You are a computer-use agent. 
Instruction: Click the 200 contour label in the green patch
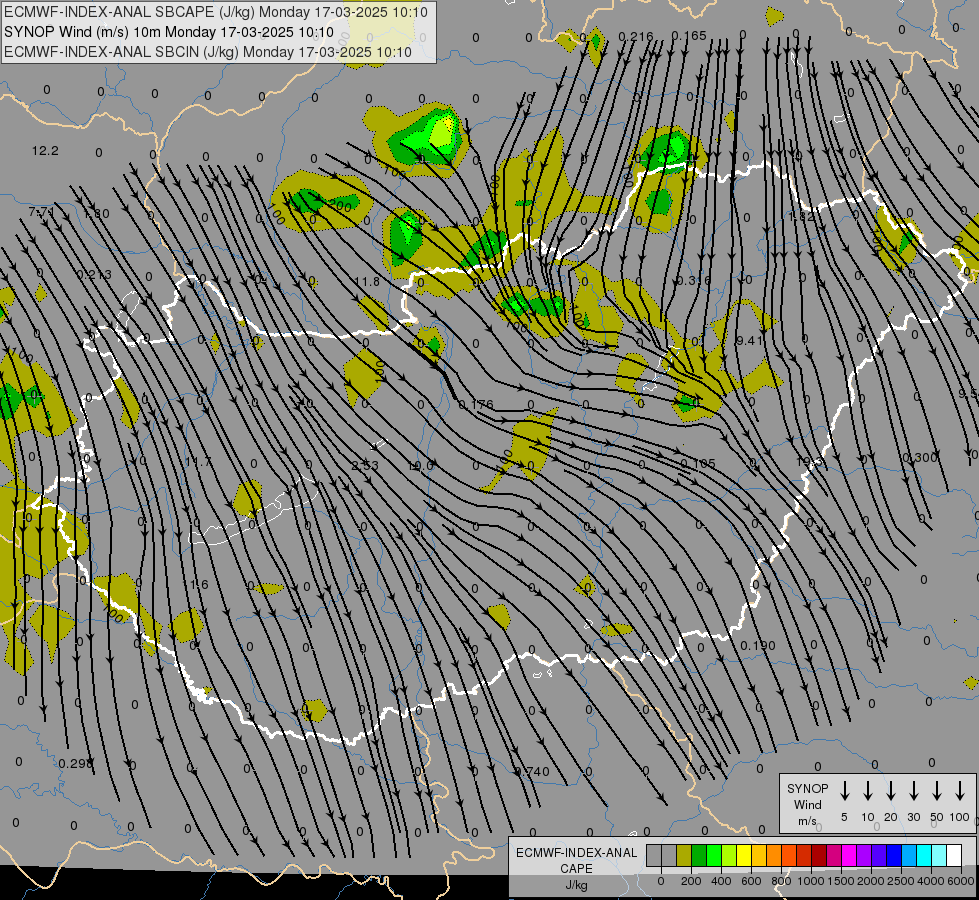coord(341,205)
